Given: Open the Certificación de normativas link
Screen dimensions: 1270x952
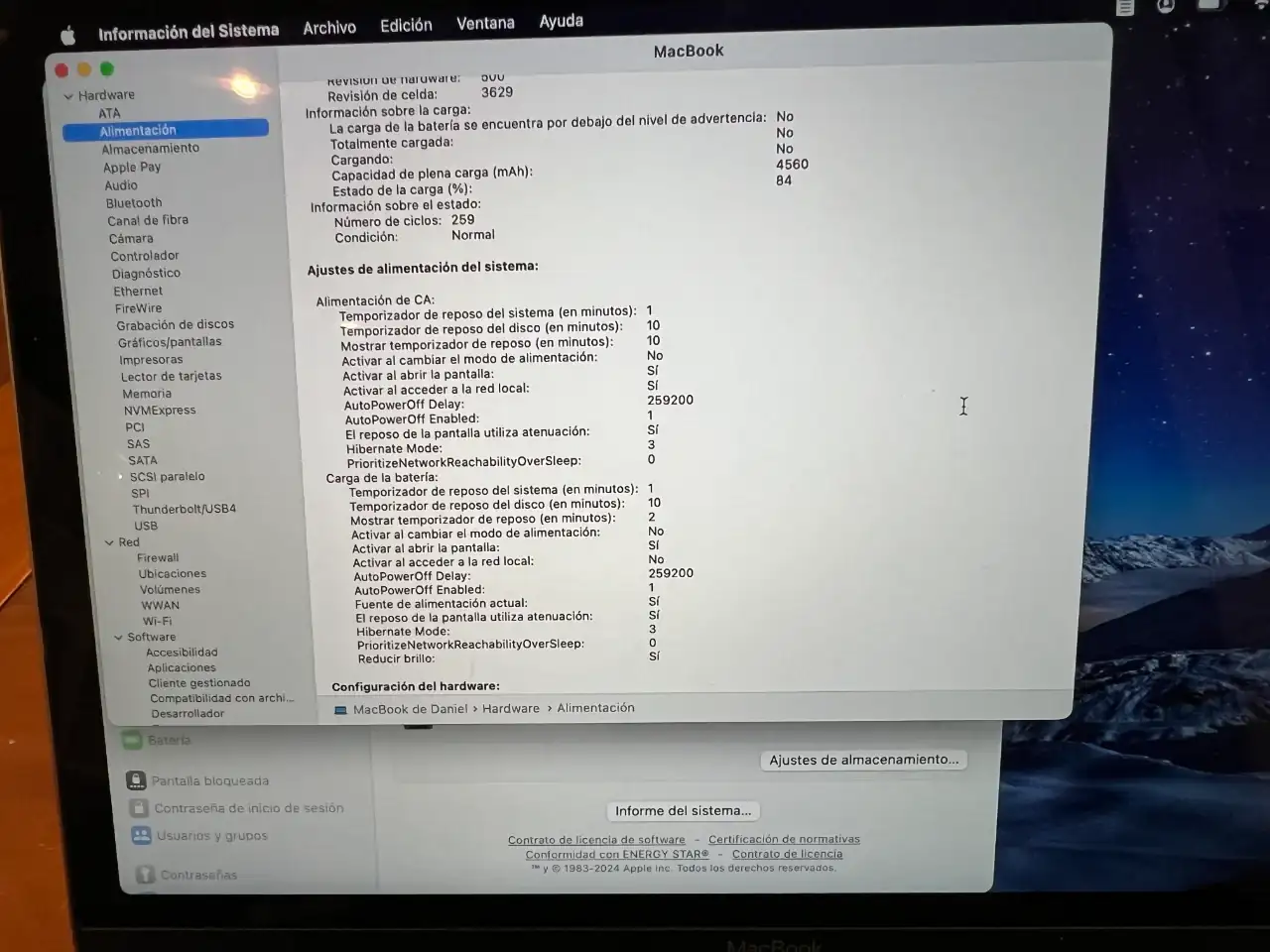Looking at the screenshot, I should [x=784, y=839].
